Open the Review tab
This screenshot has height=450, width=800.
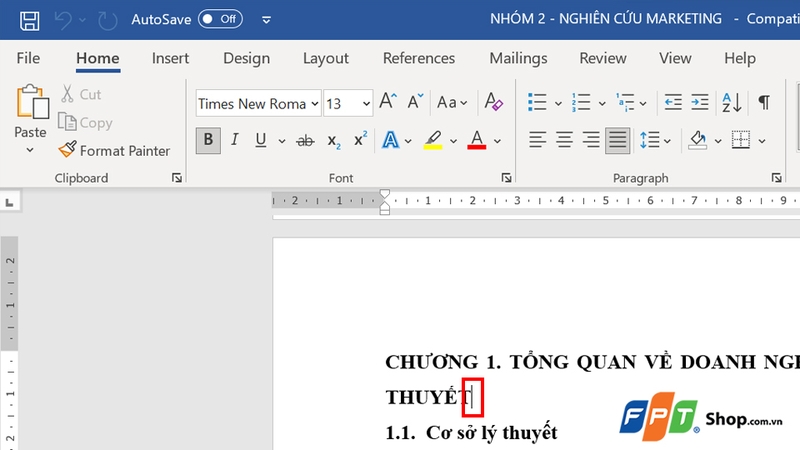pyautogui.click(x=603, y=58)
